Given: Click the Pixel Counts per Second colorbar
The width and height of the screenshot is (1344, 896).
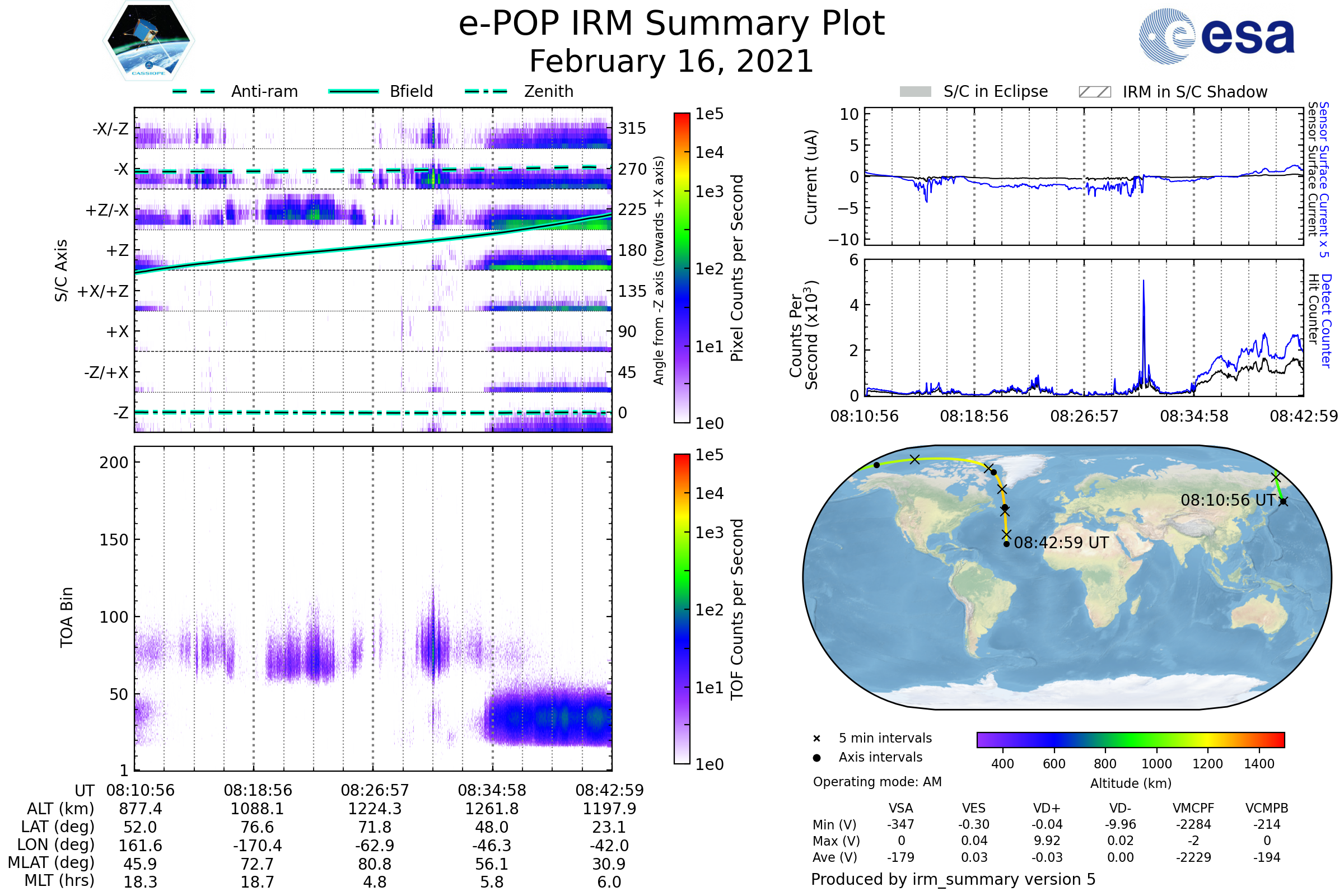Looking at the screenshot, I should [x=682, y=268].
